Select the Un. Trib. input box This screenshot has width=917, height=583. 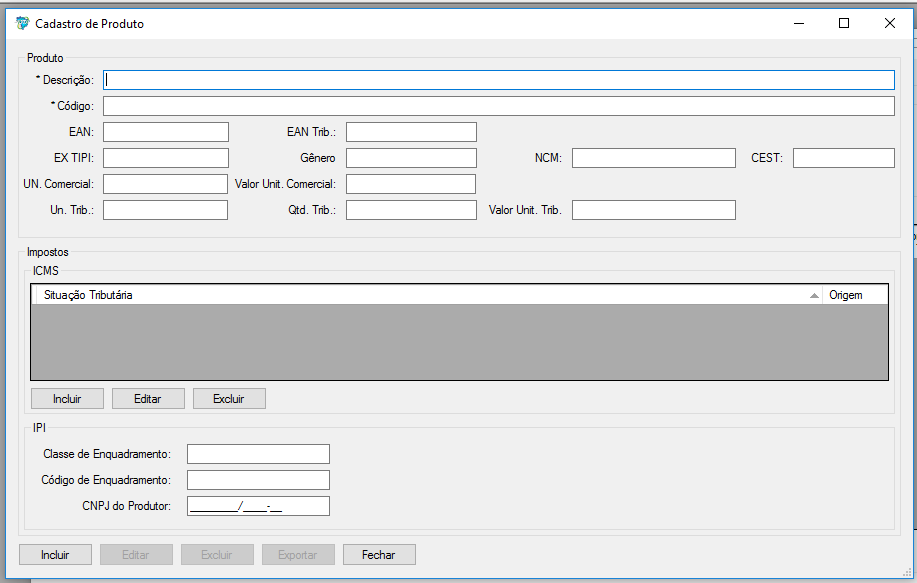pos(166,210)
